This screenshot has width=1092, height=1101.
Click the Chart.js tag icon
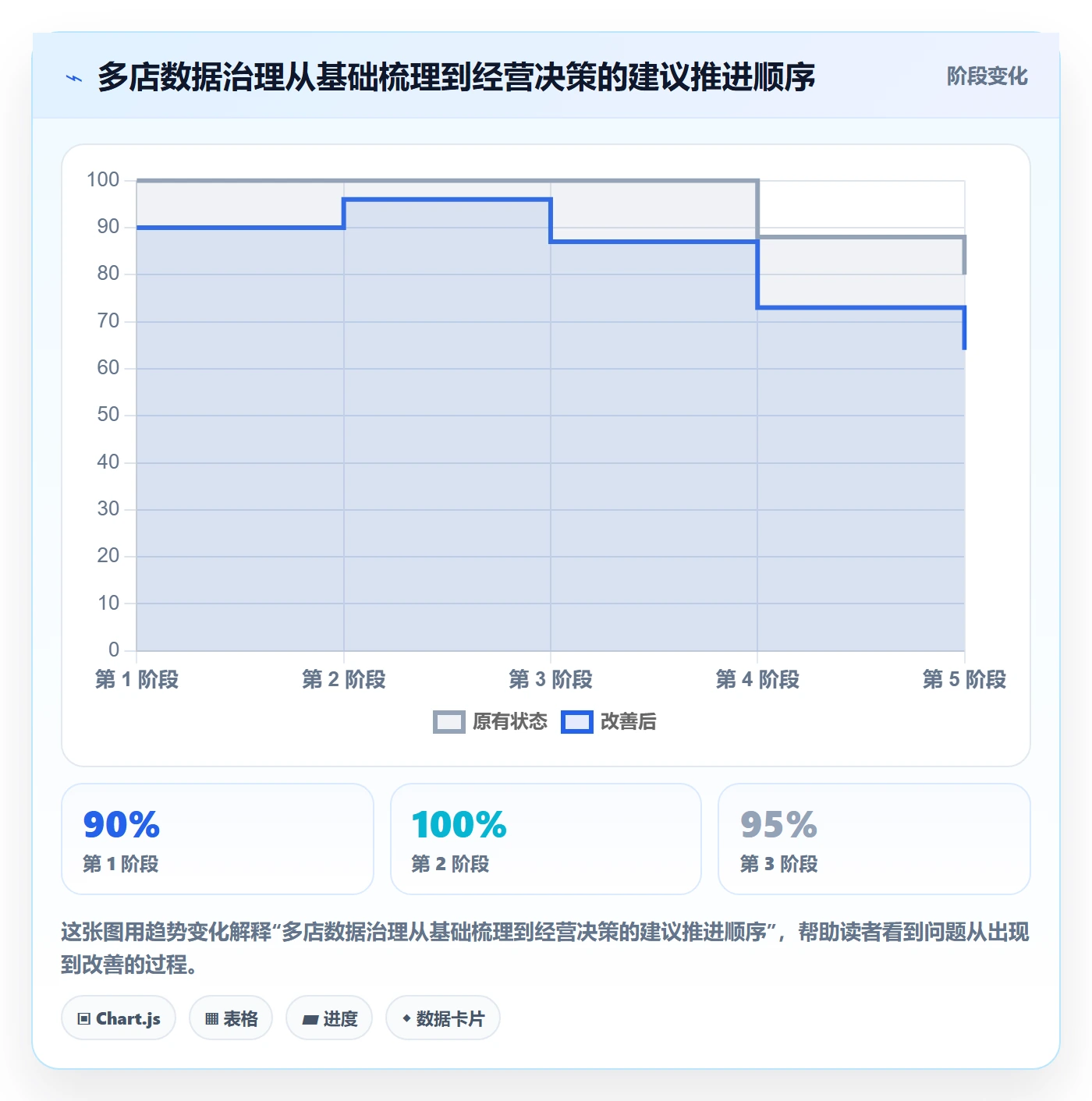click(x=84, y=1018)
